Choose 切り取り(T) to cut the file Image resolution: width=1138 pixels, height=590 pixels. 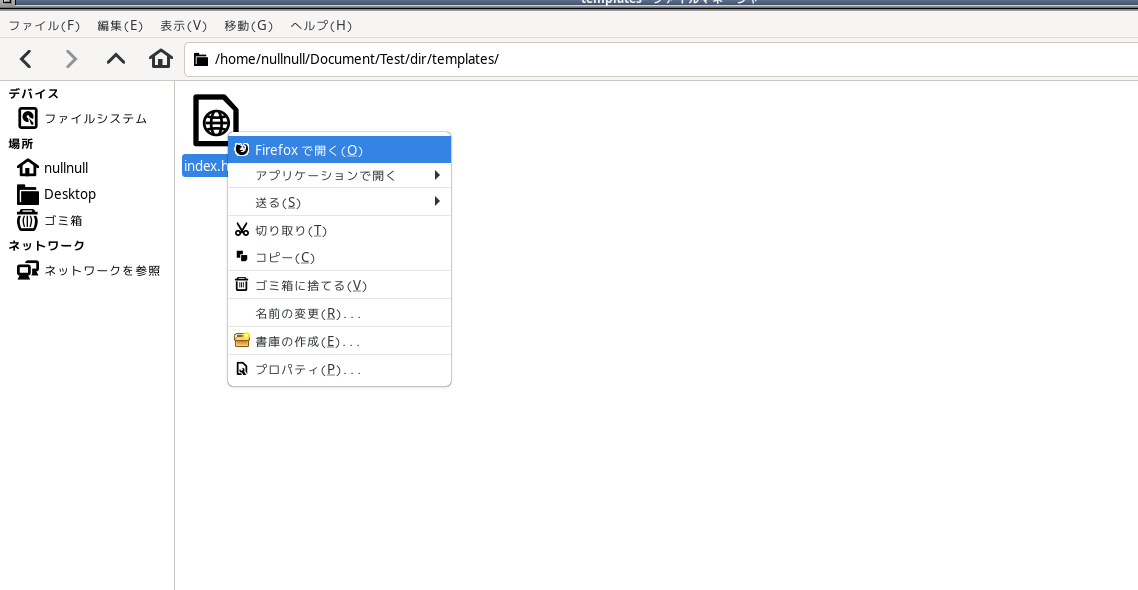pos(339,230)
